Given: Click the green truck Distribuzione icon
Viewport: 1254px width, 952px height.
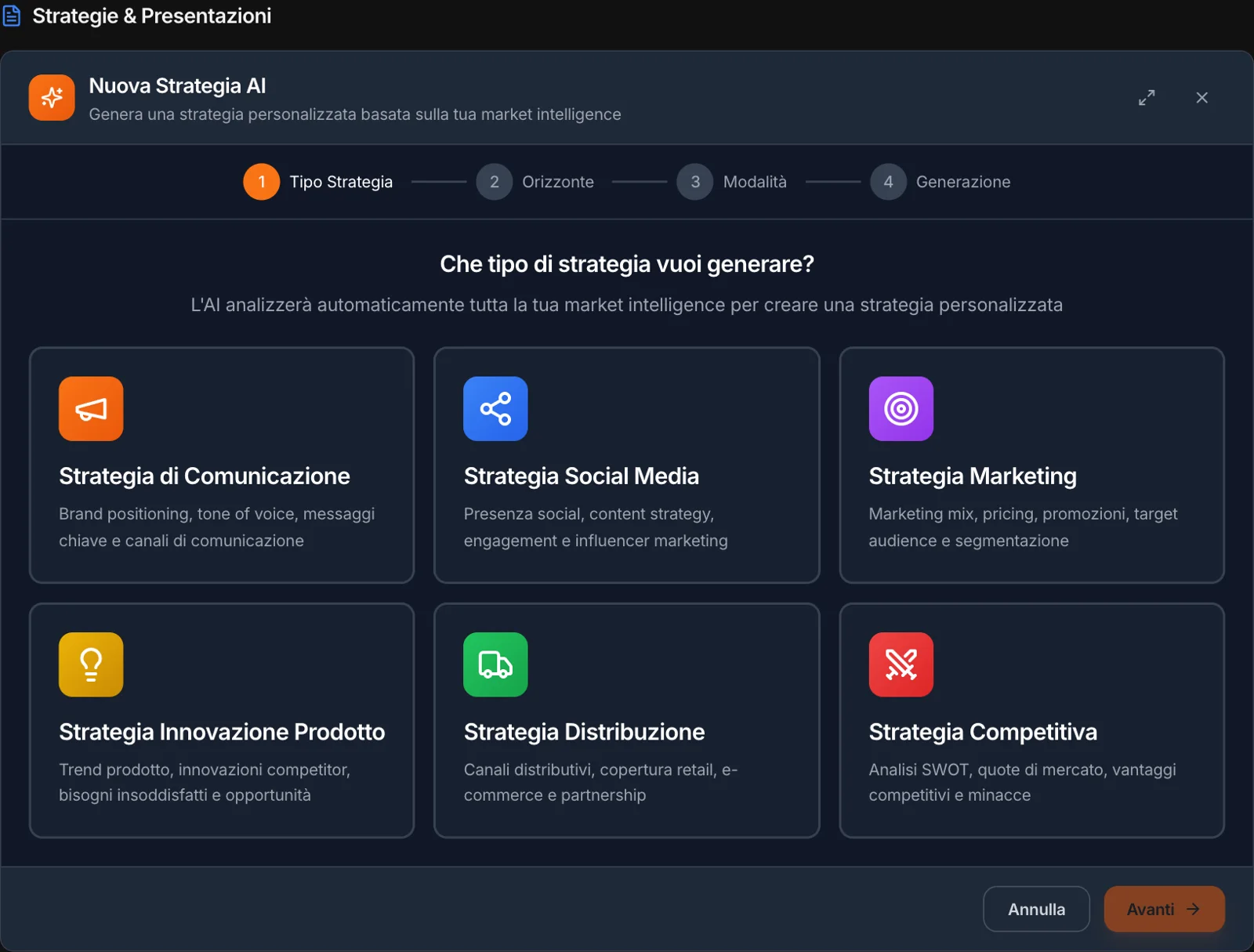Looking at the screenshot, I should (495, 664).
